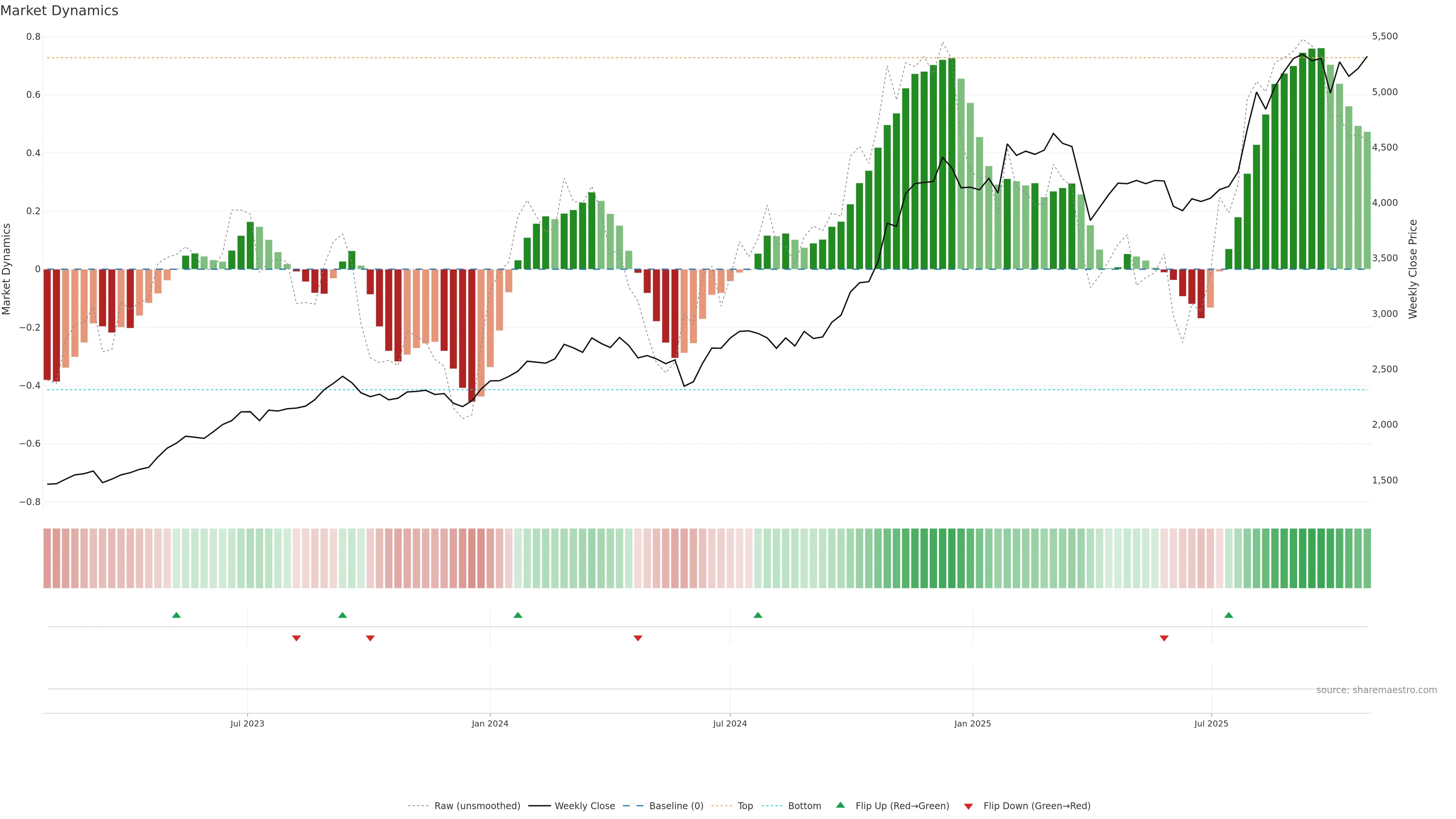Click the Market Dynamics chart title

tap(60, 11)
